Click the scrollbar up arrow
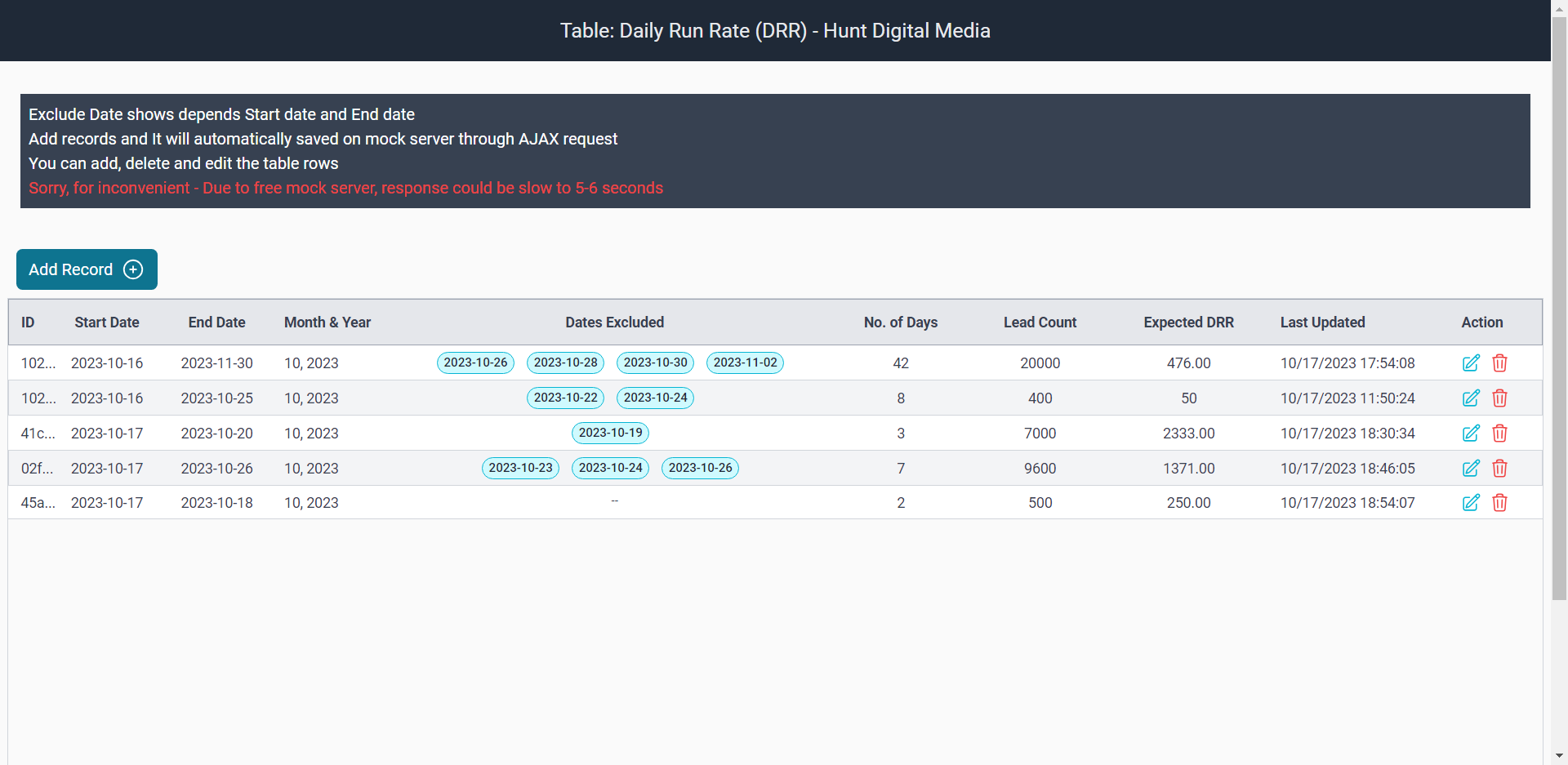Image resolution: width=1568 pixels, height=765 pixels. (x=1558, y=7)
